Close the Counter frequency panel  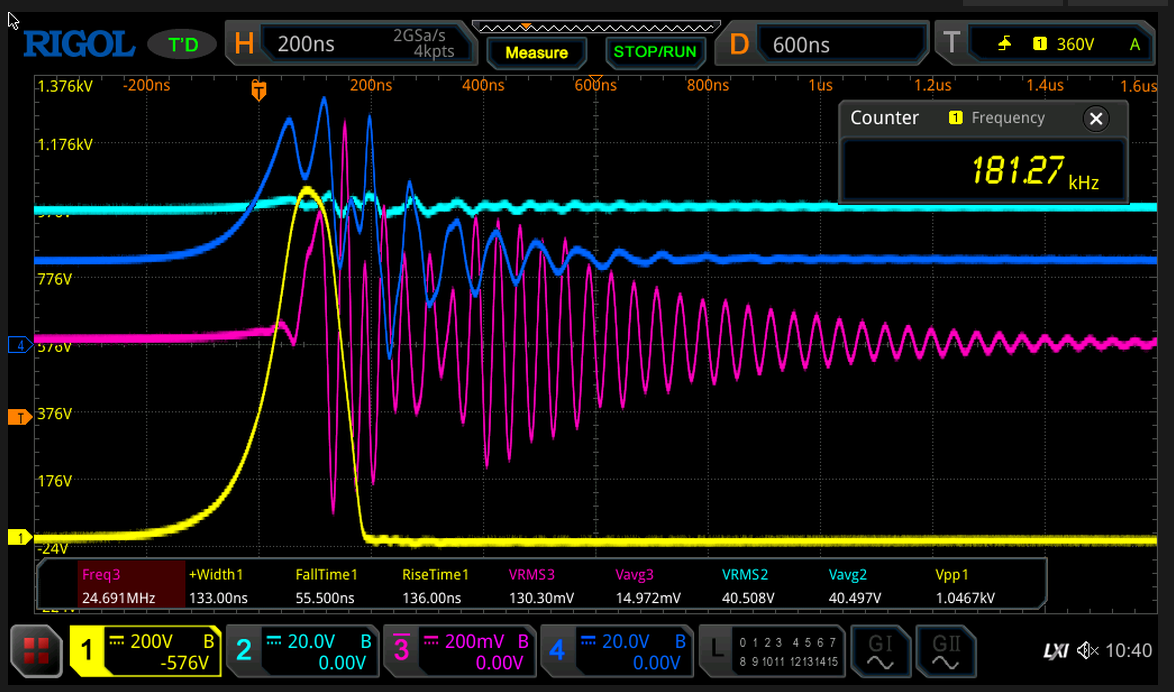click(1096, 119)
